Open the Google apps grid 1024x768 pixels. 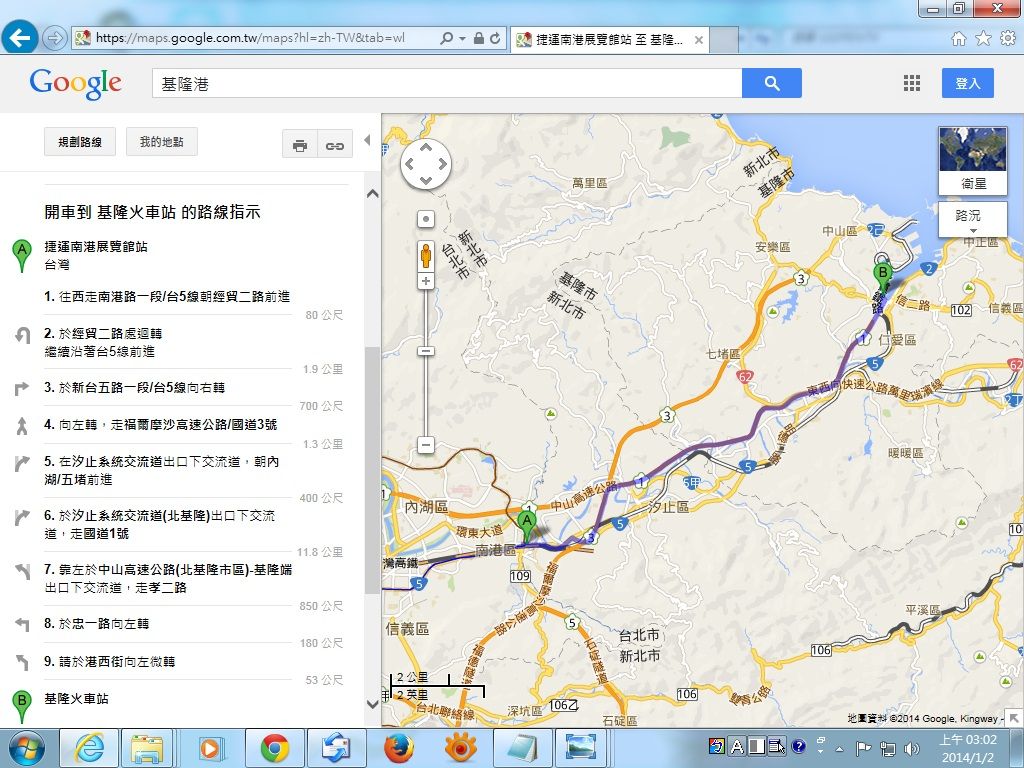tap(912, 83)
